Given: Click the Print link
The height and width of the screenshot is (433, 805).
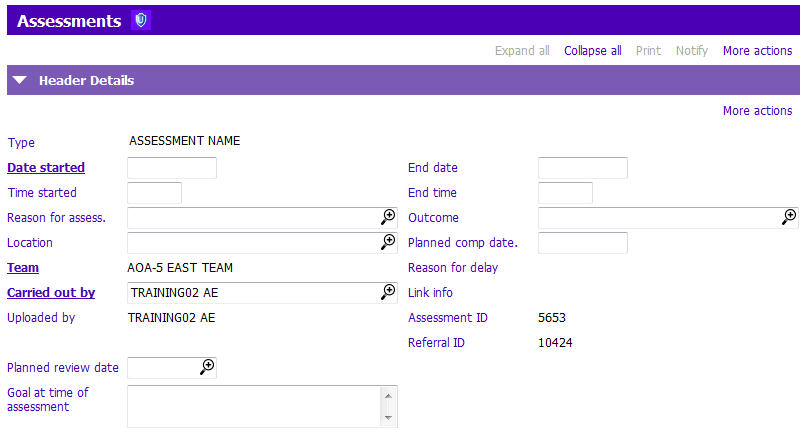Looking at the screenshot, I should coord(648,51).
